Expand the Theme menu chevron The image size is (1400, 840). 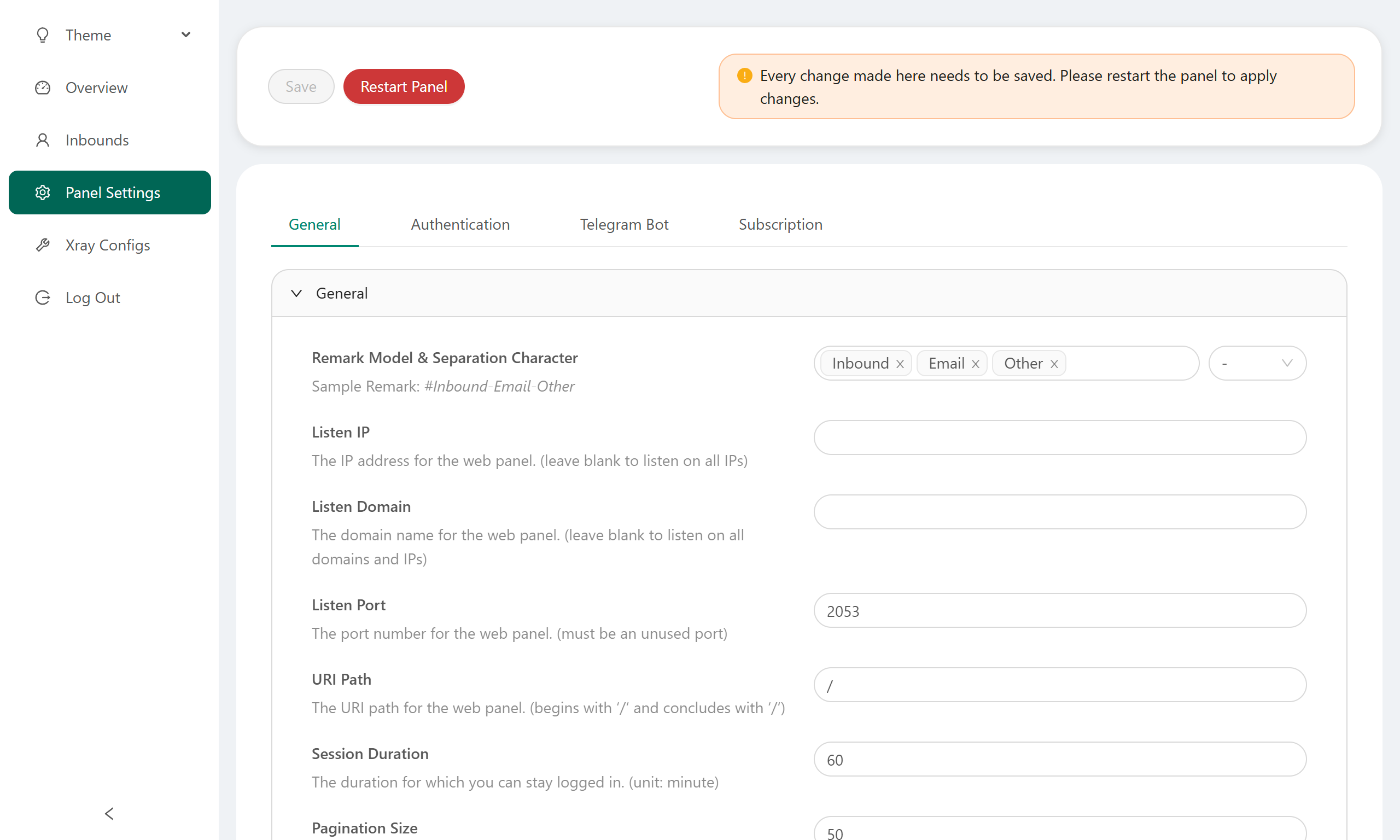click(x=185, y=35)
